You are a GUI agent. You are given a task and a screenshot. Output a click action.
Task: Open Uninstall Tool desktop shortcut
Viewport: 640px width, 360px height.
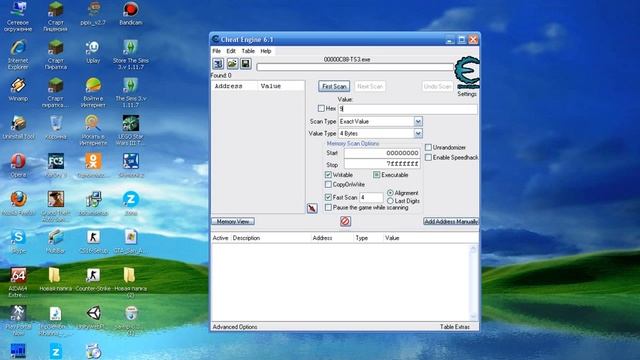[x=18, y=128]
